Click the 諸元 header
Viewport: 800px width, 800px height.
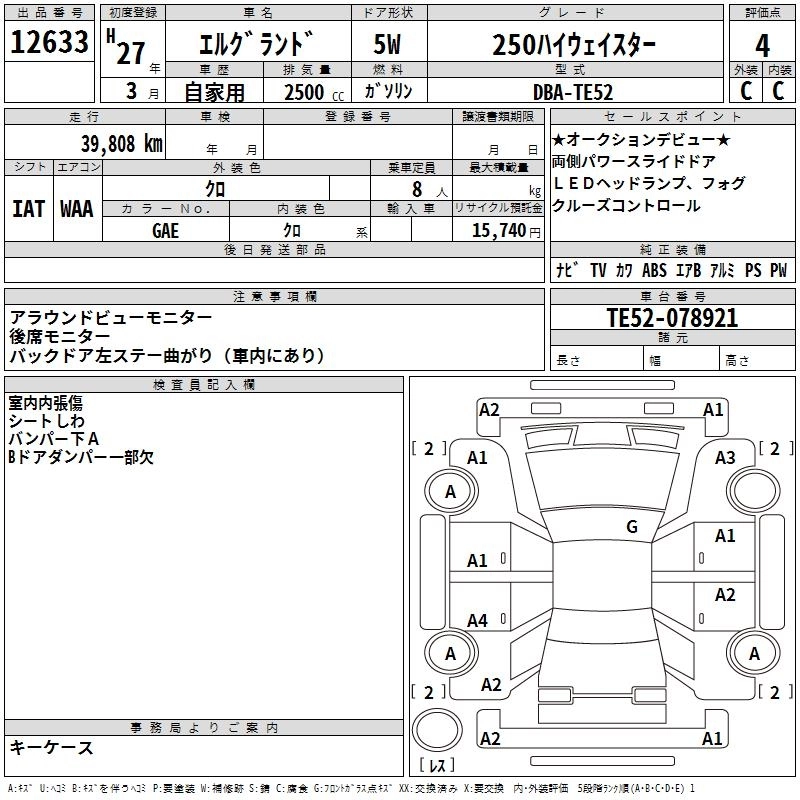coord(673,338)
